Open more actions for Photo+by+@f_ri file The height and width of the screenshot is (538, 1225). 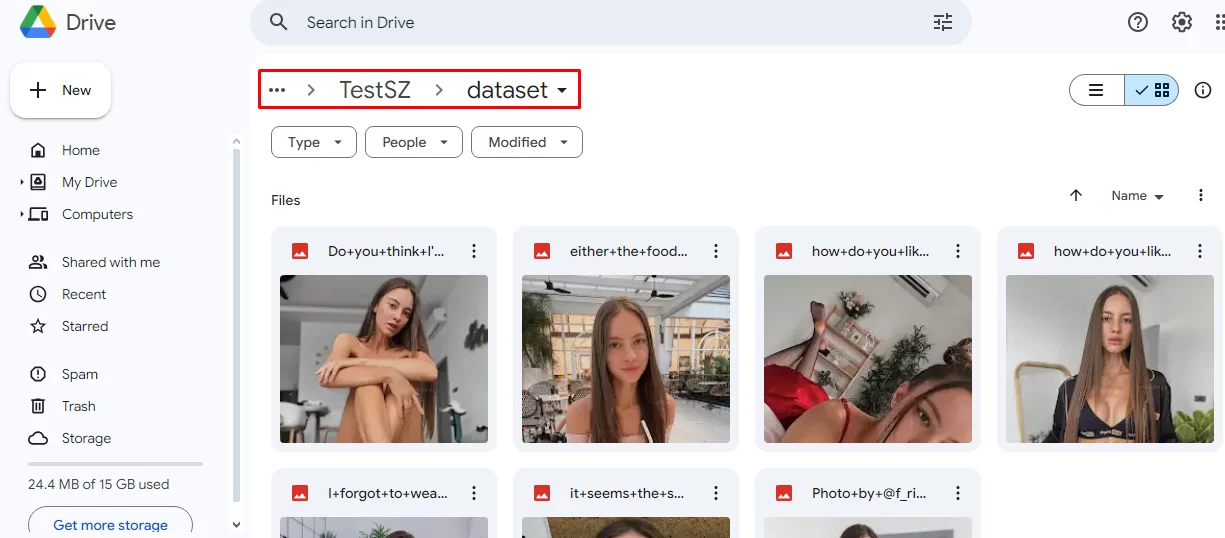pyautogui.click(x=958, y=493)
